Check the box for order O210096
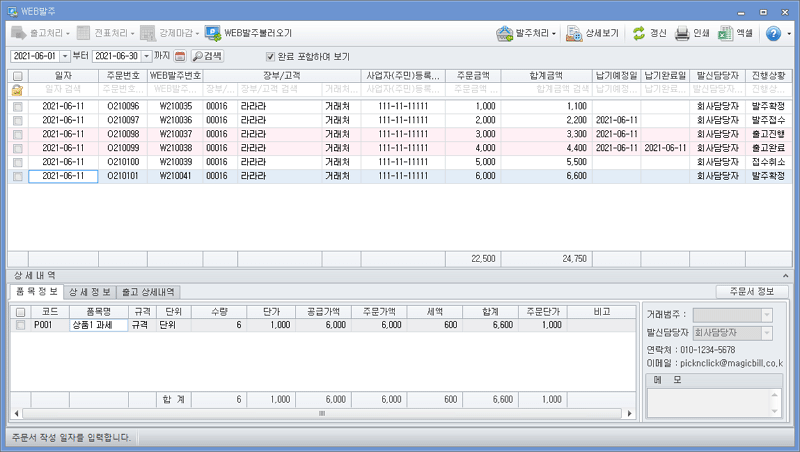 [x=17, y=105]
